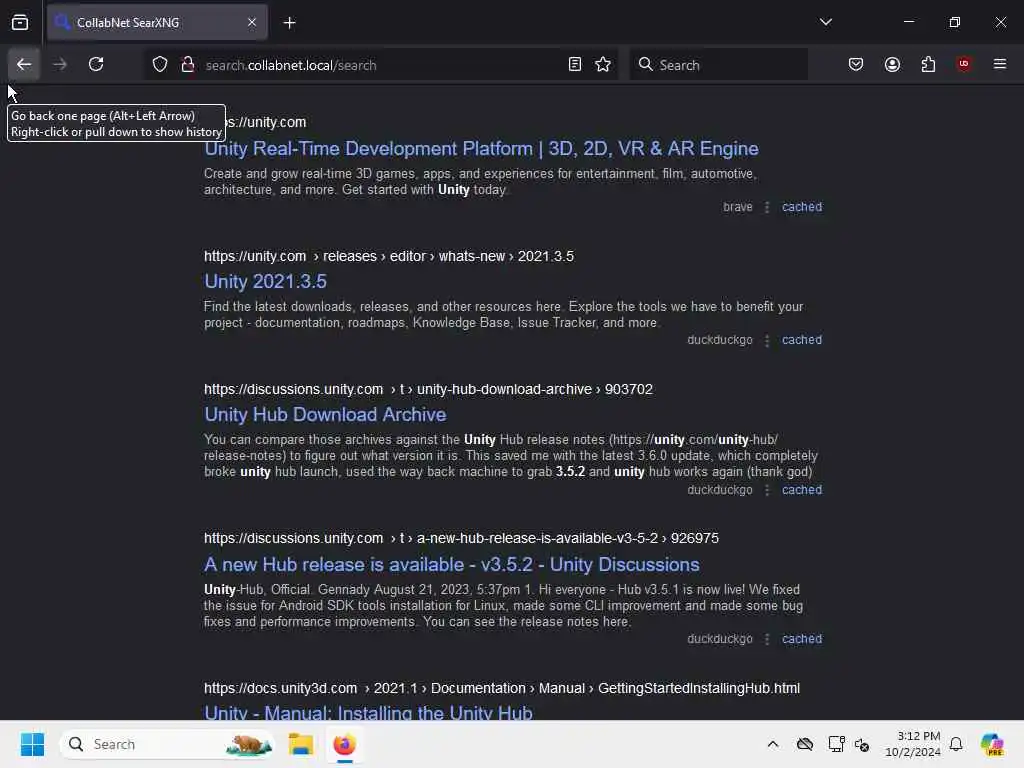Screen dimensions: 1024x768
Task: Click the brave engine label
Action: click(x=738, y=207)
